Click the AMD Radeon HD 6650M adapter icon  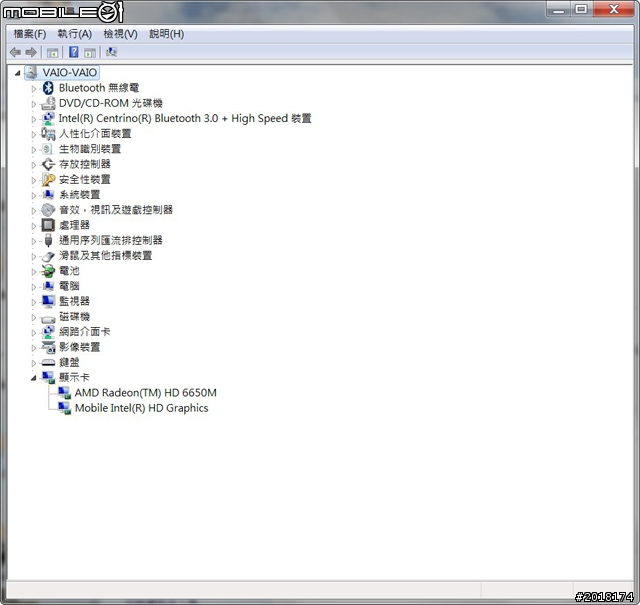coord(64,393)
